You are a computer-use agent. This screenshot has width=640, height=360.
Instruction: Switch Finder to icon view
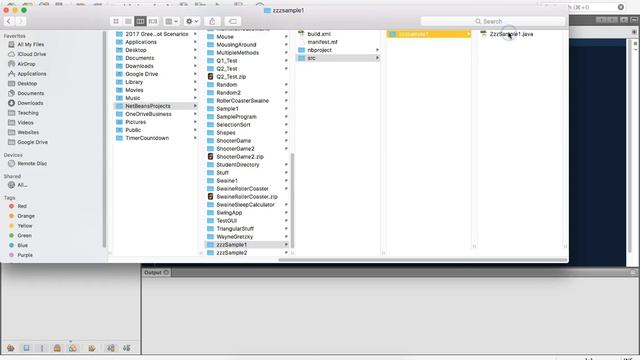pos(116,21)
